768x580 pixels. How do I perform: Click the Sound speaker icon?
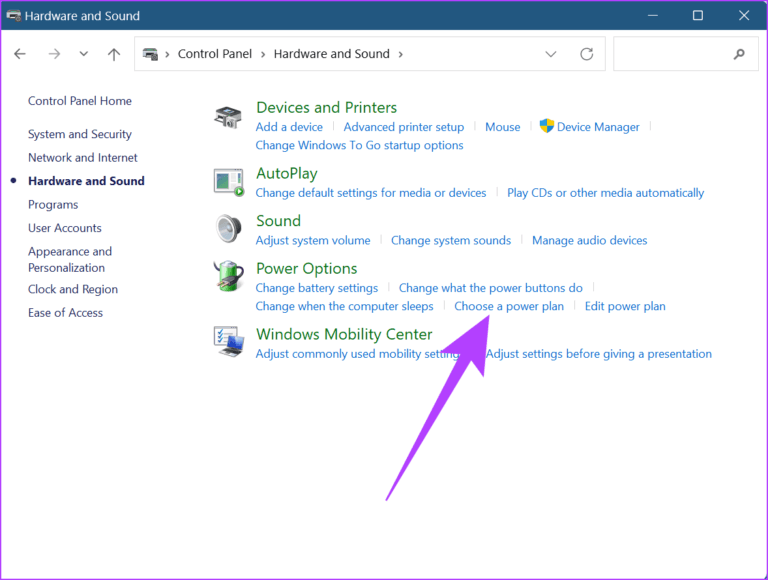point(228,228)
